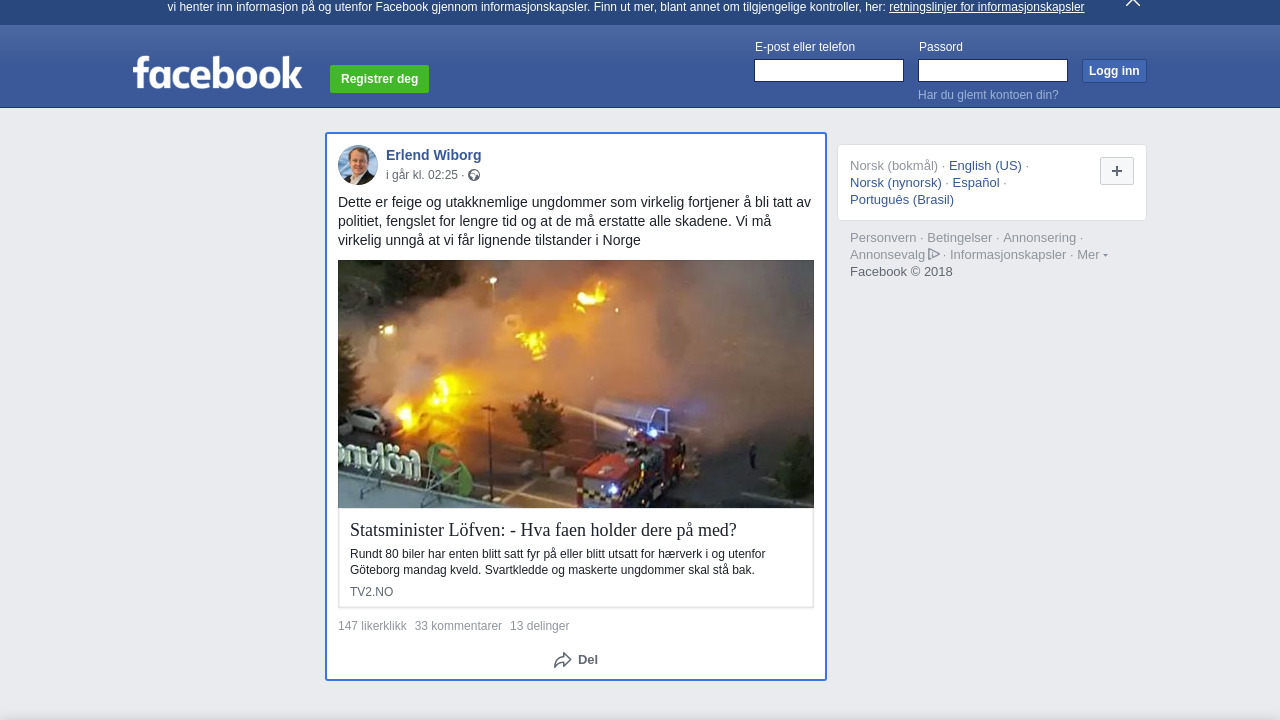Viewport: 1280px width, 720px height.
Task: Open the Informasjonskapsler footer link
Action: [x=1008, y=255]
